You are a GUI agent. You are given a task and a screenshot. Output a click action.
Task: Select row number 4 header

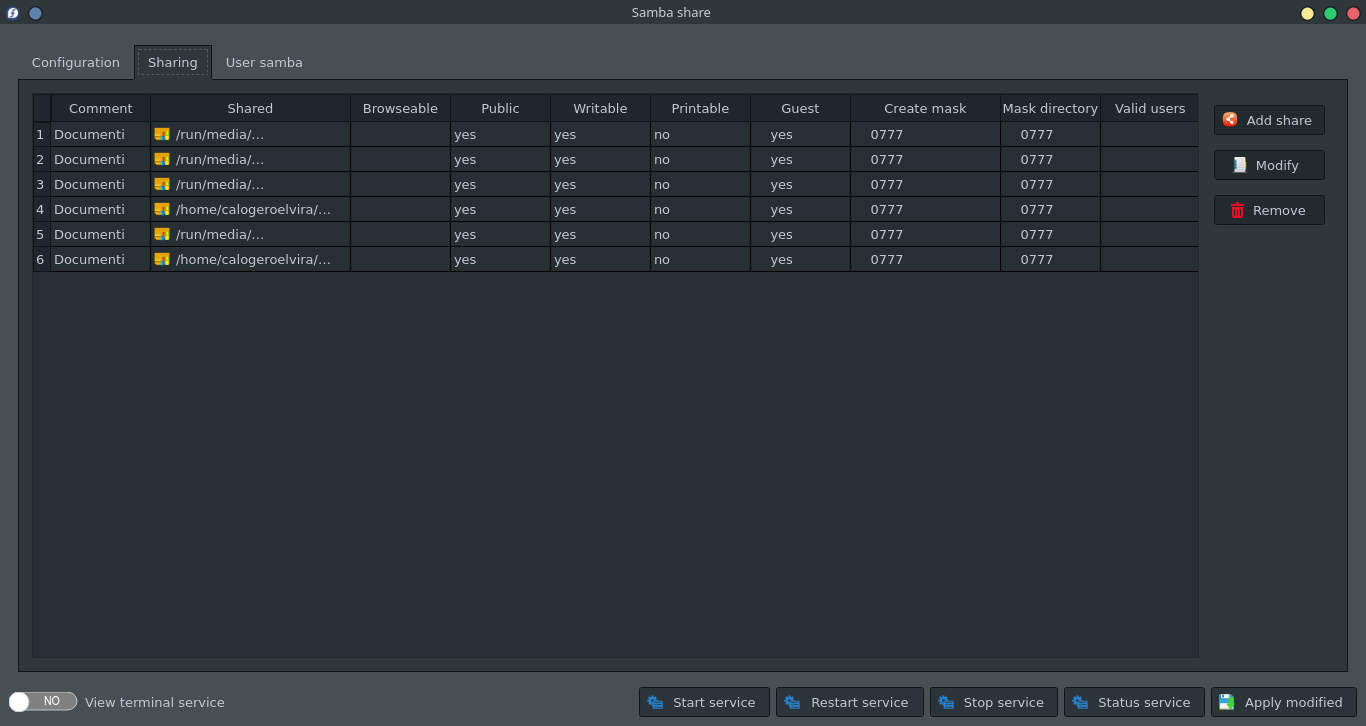(41, 209)
